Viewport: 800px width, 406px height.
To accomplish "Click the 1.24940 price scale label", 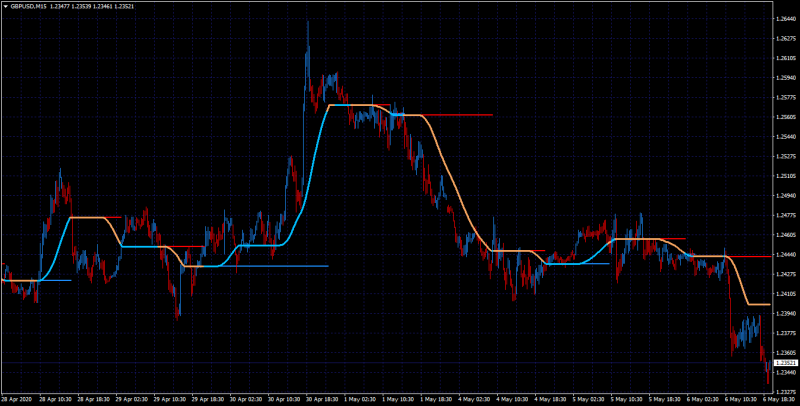I will pos(786,195).
